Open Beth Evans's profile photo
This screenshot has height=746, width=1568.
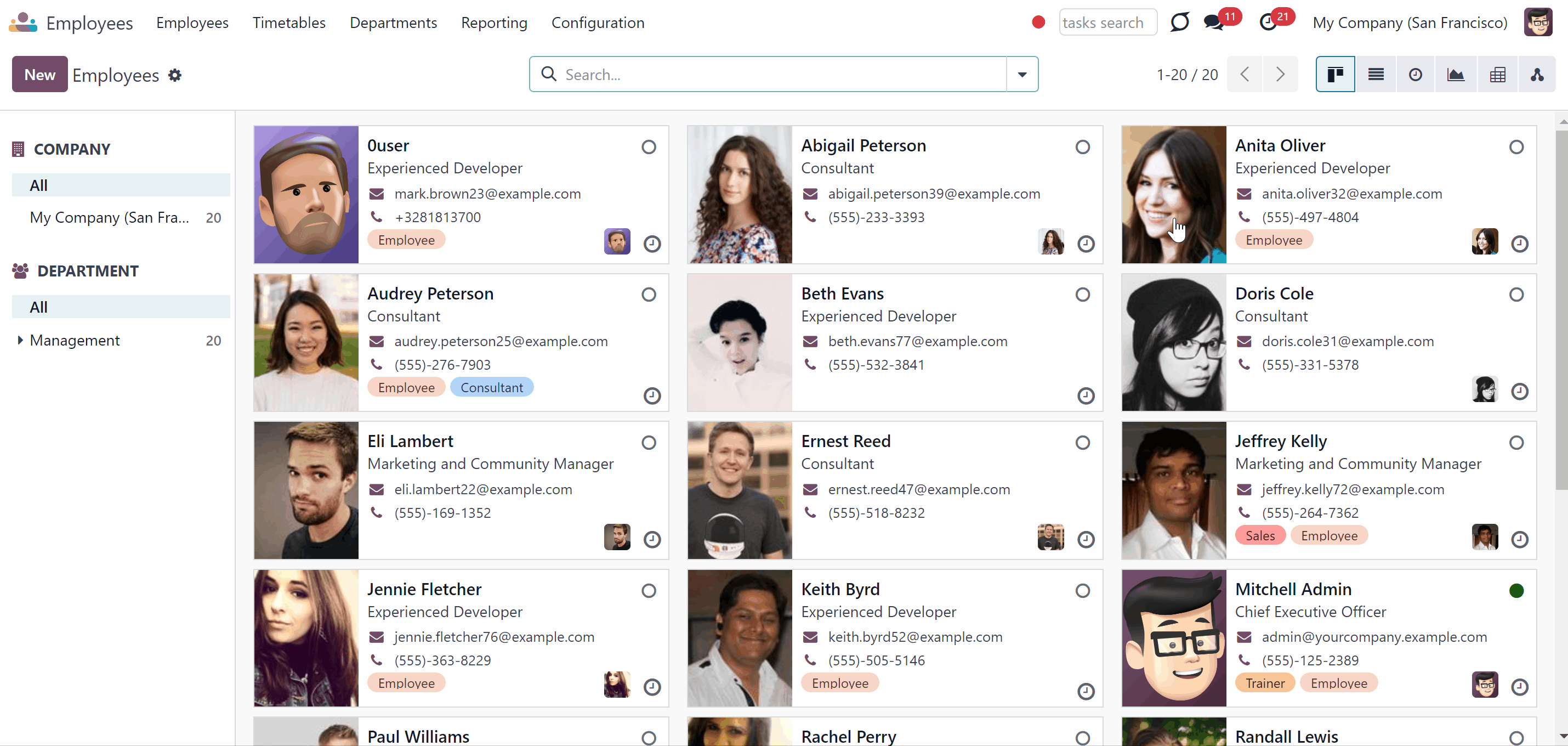[740, 342]
